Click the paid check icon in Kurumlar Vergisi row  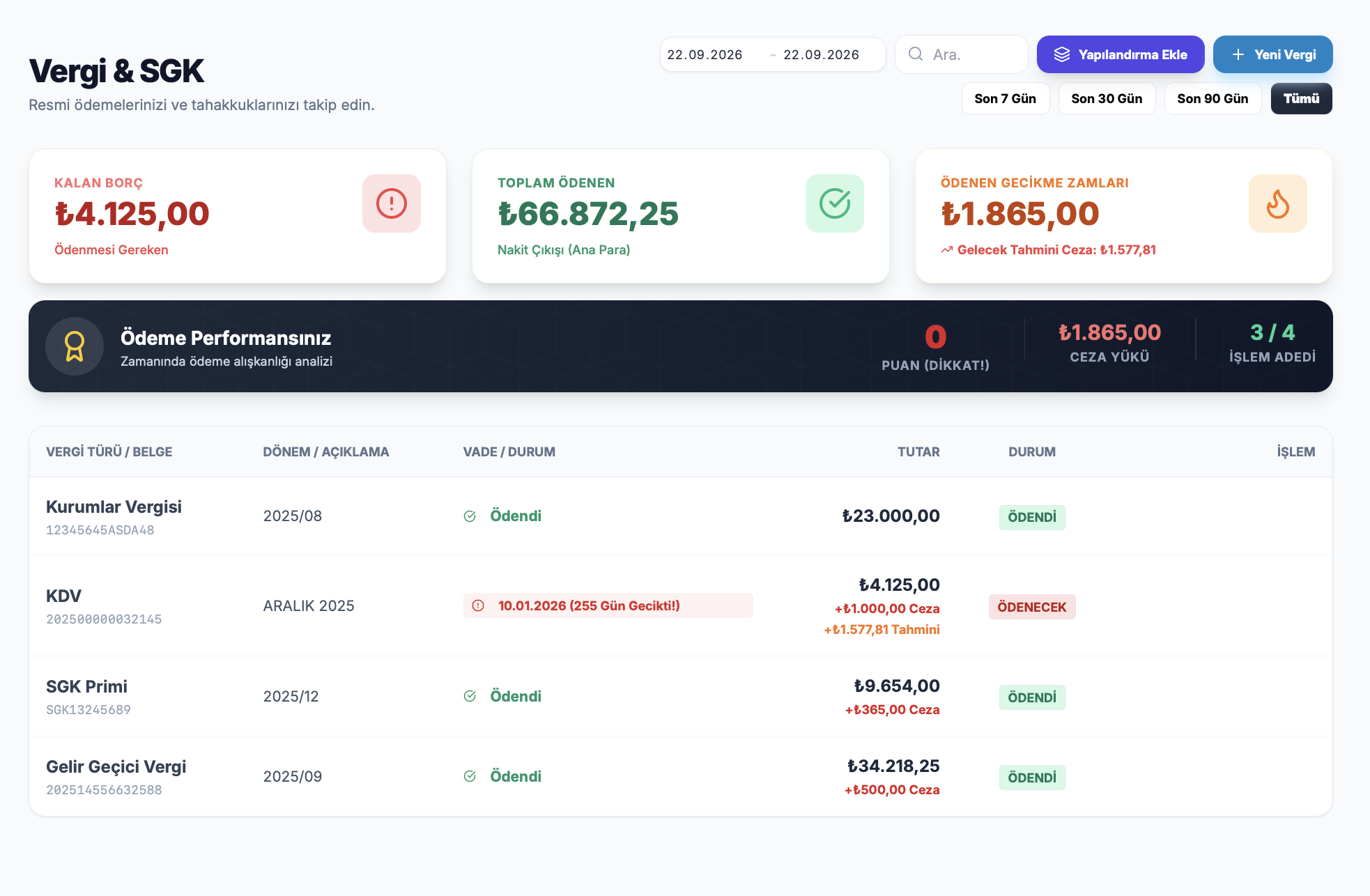(470, 516)
